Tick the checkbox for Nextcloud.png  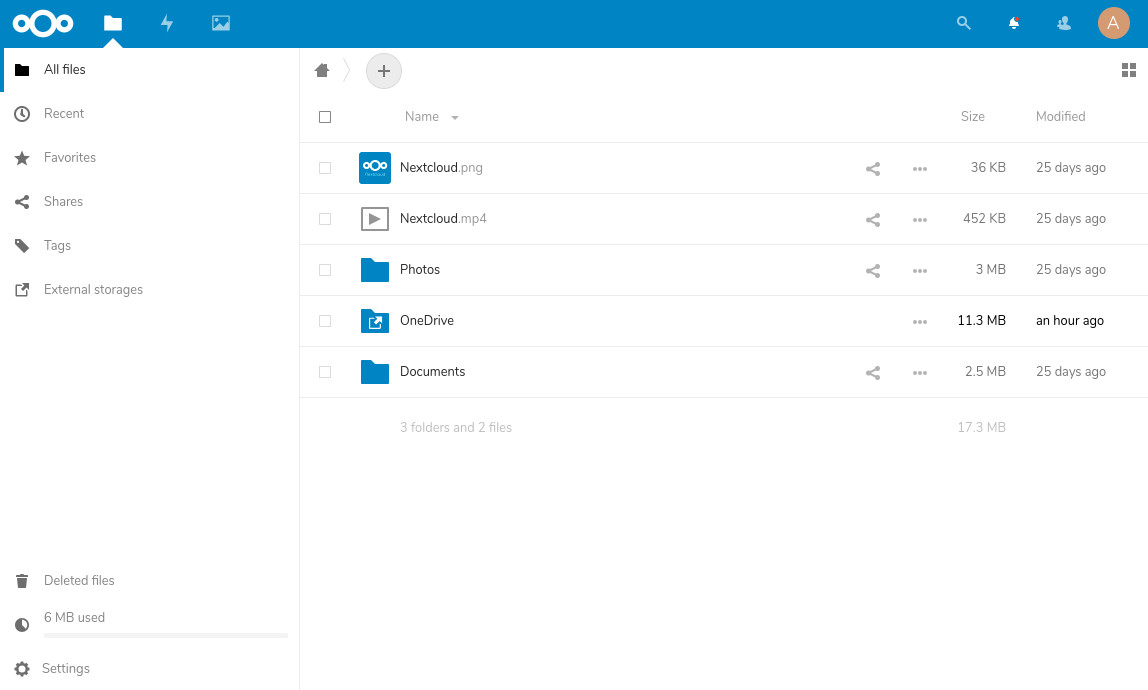coord(325,168)
